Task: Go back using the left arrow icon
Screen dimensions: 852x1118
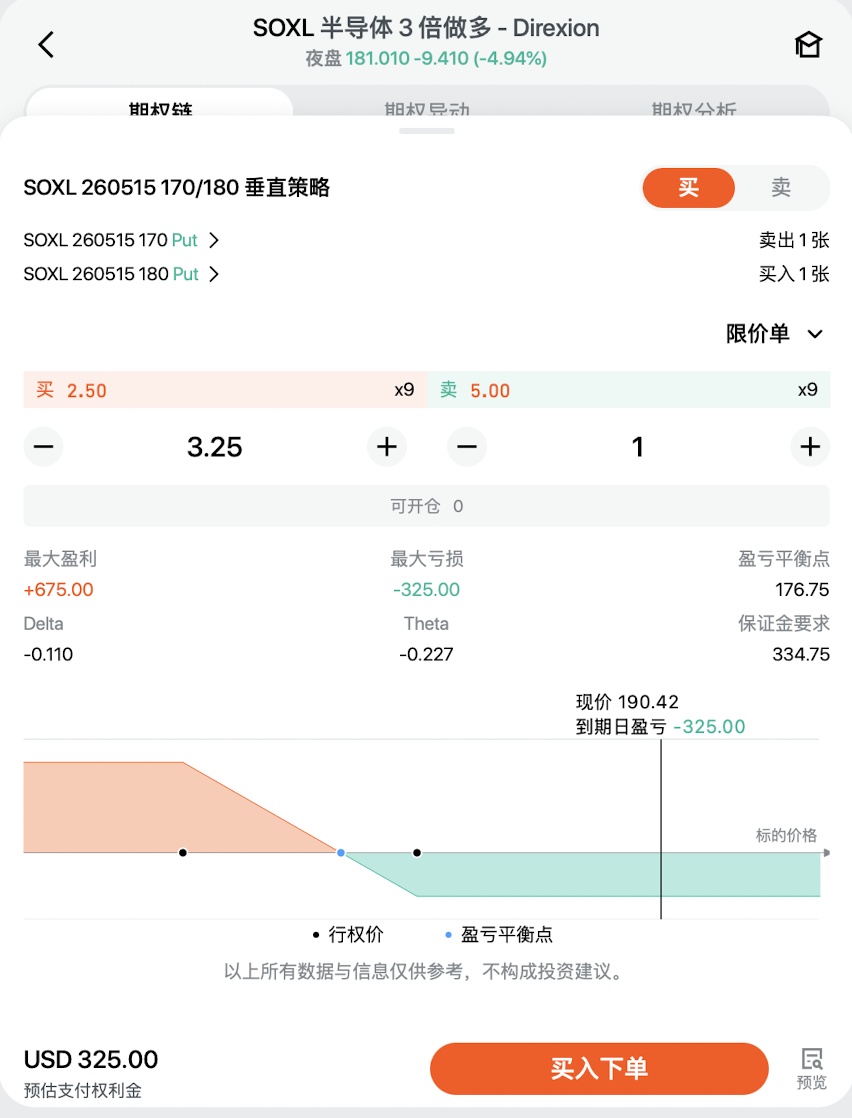Action: (x=46, y=45)
